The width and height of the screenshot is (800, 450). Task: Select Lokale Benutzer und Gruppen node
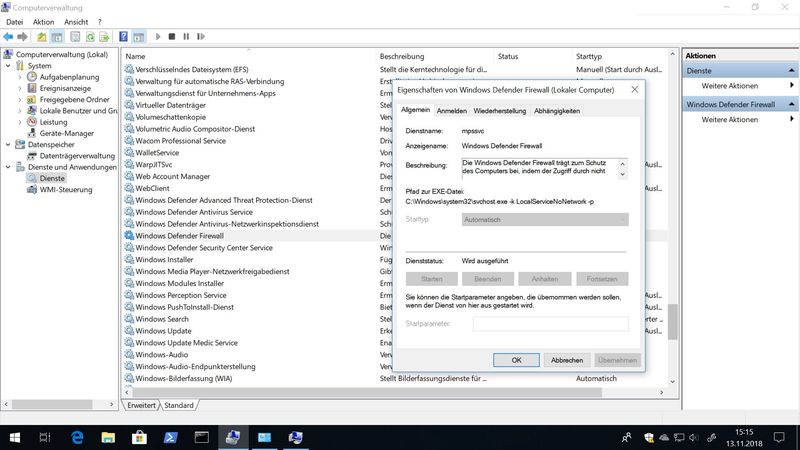coord(79,111)
